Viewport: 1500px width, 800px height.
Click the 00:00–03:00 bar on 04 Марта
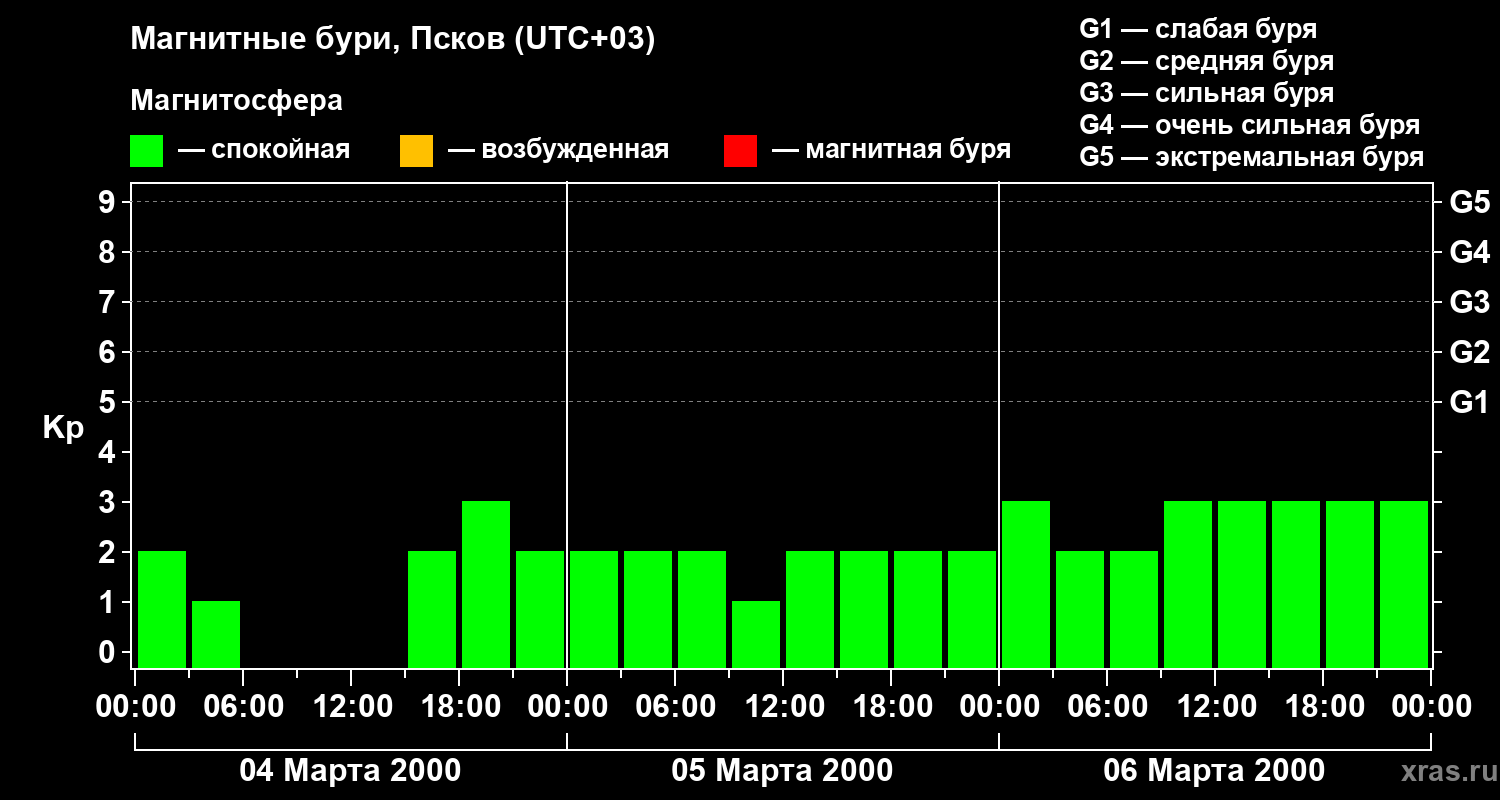click(162, 609)
